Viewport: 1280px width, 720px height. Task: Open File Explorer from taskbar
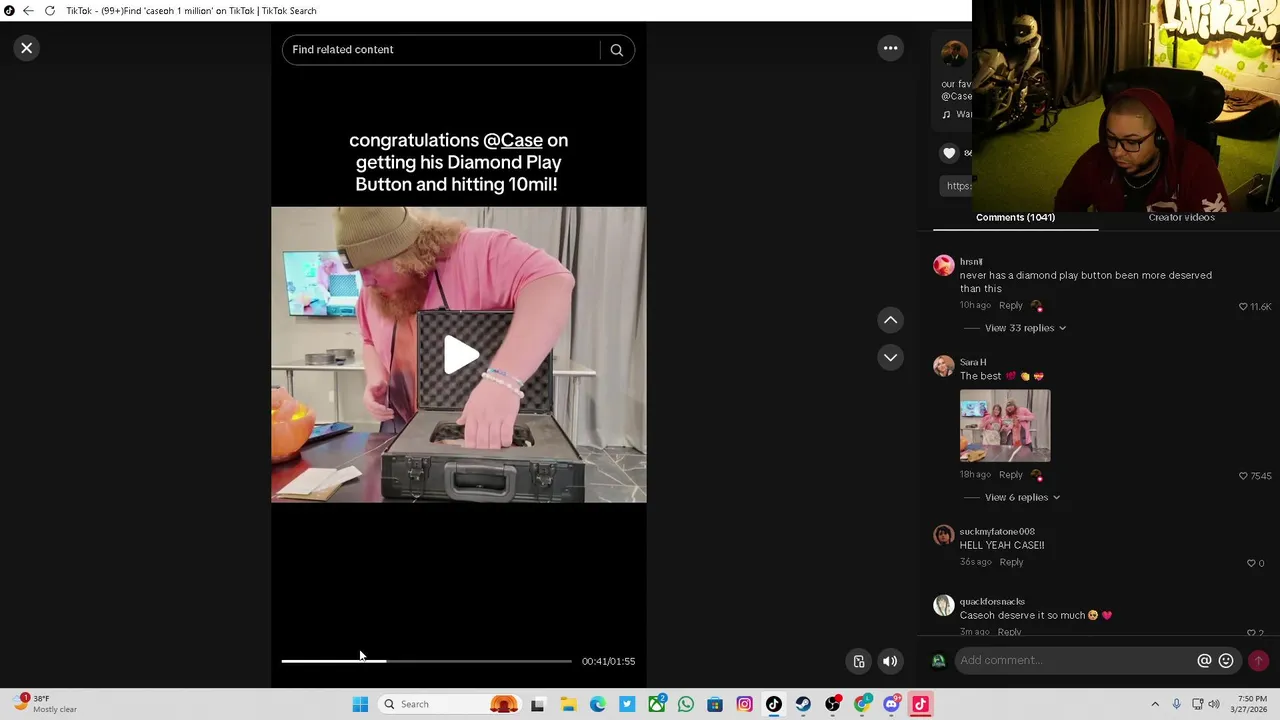tap(567, 704)
